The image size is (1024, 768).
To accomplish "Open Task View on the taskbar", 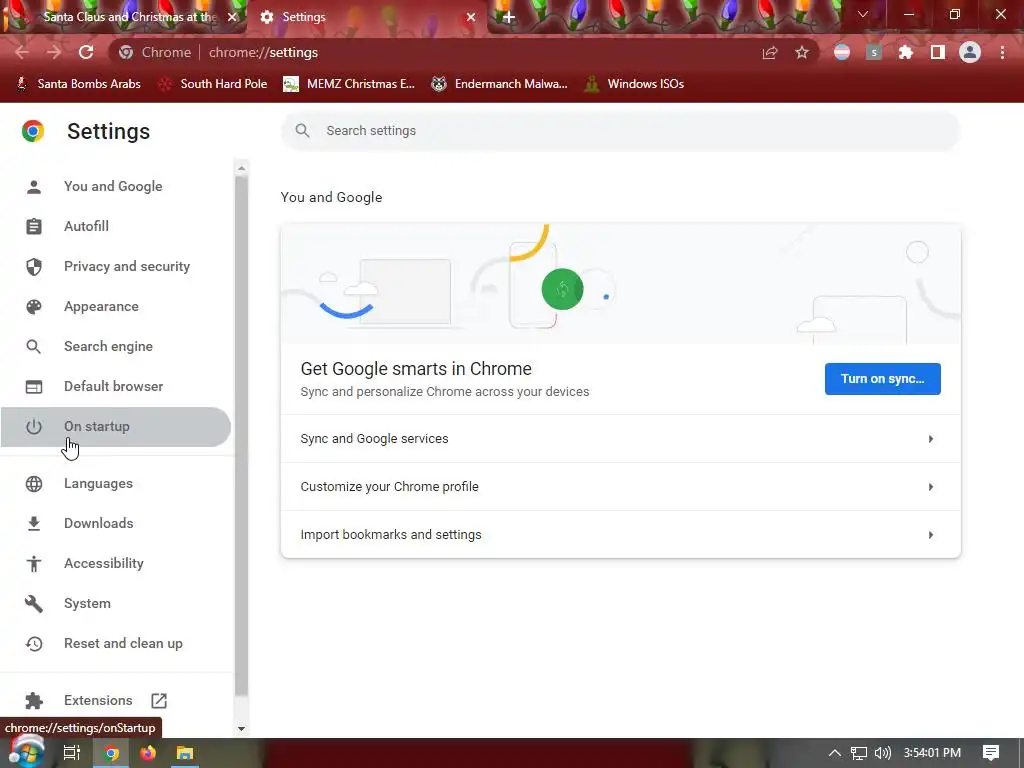I will (x=71, y=753).
